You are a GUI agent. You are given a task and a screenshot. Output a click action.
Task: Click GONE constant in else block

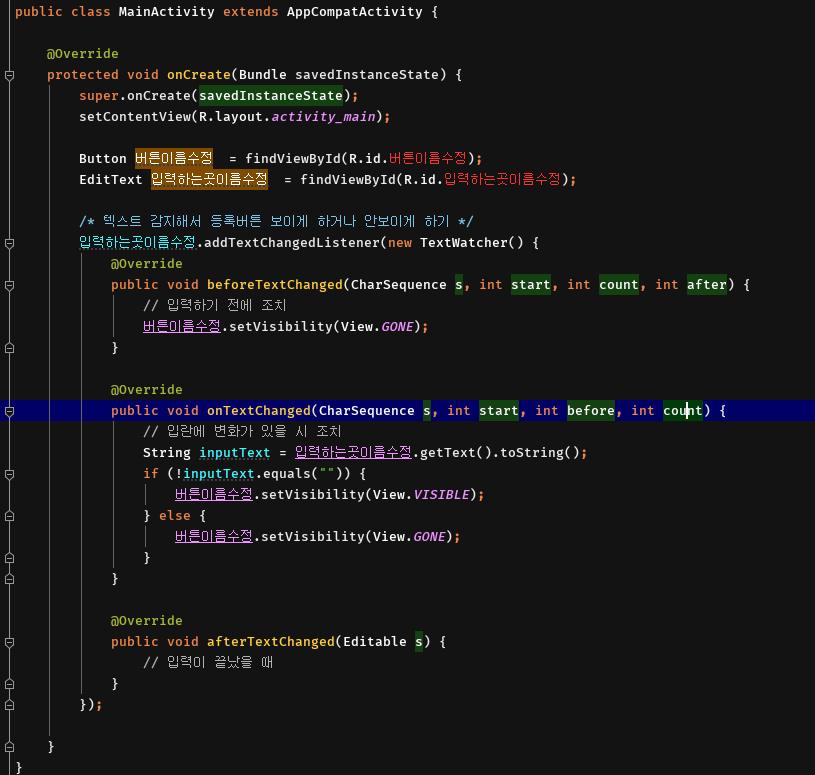tap(429, 537)
